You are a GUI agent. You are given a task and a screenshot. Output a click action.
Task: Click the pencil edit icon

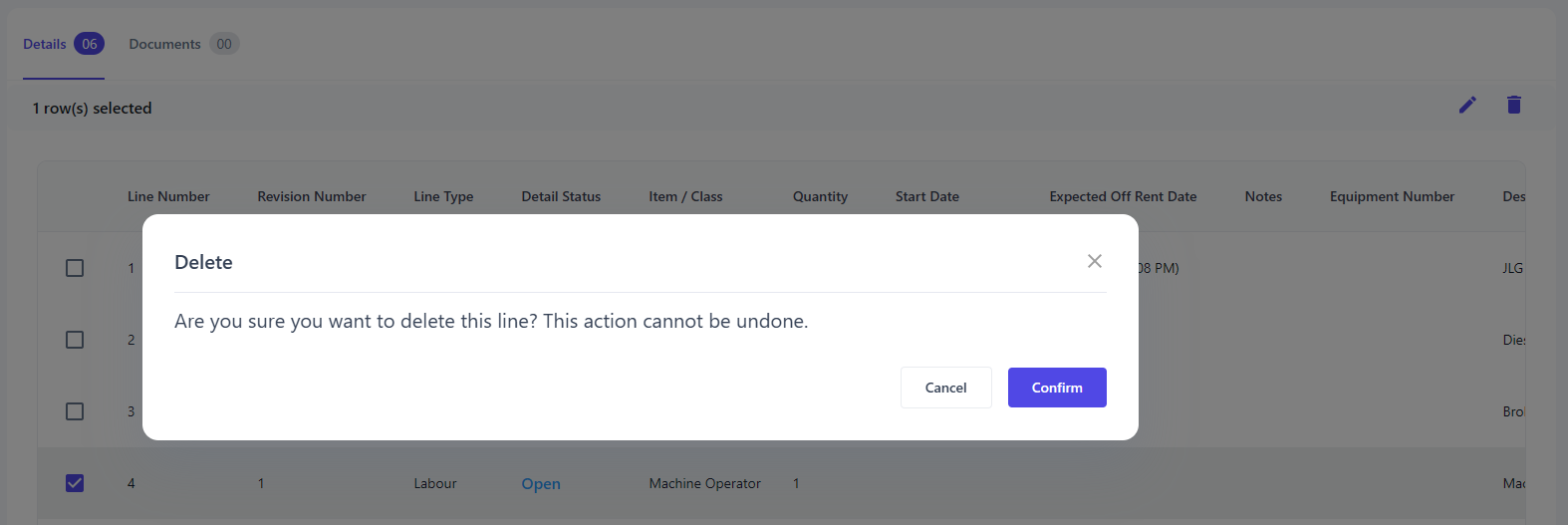click(1467, 105)
